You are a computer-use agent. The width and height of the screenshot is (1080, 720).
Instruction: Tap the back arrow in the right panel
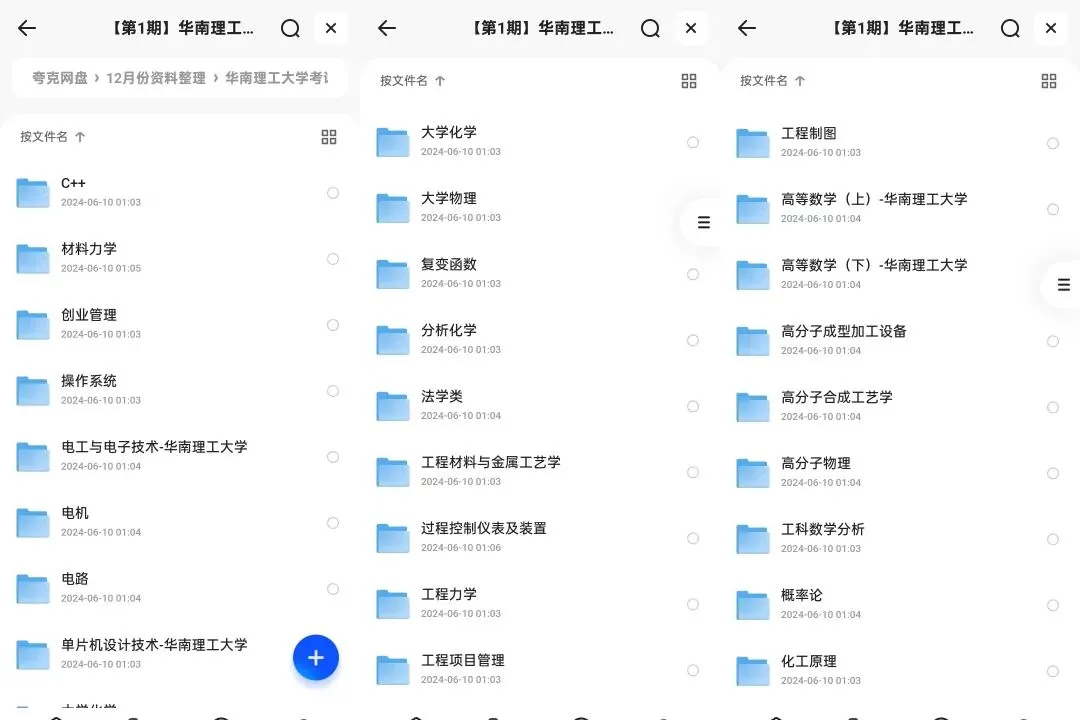point(746,28)
